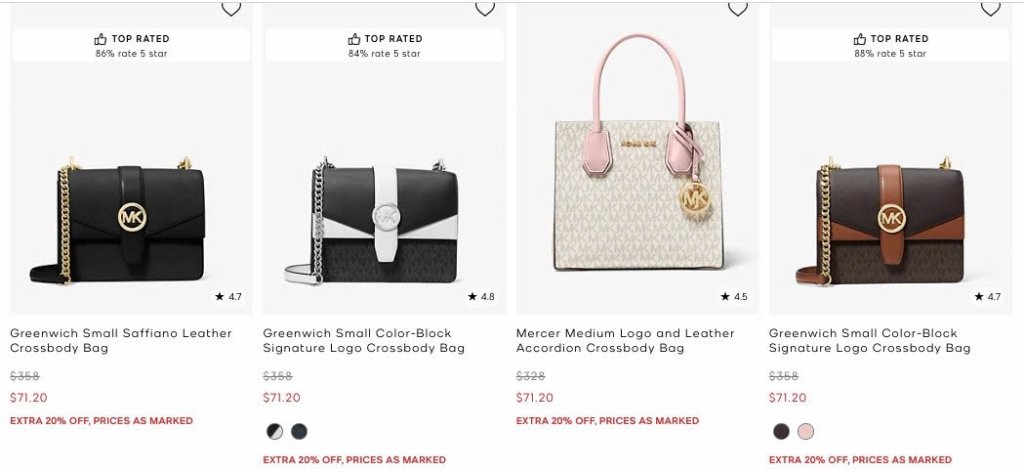The height and width of the screenshot is (472, 1024).
Task: Add Mercer Medium bag to wishlist heart
Action: click(738, 8)
